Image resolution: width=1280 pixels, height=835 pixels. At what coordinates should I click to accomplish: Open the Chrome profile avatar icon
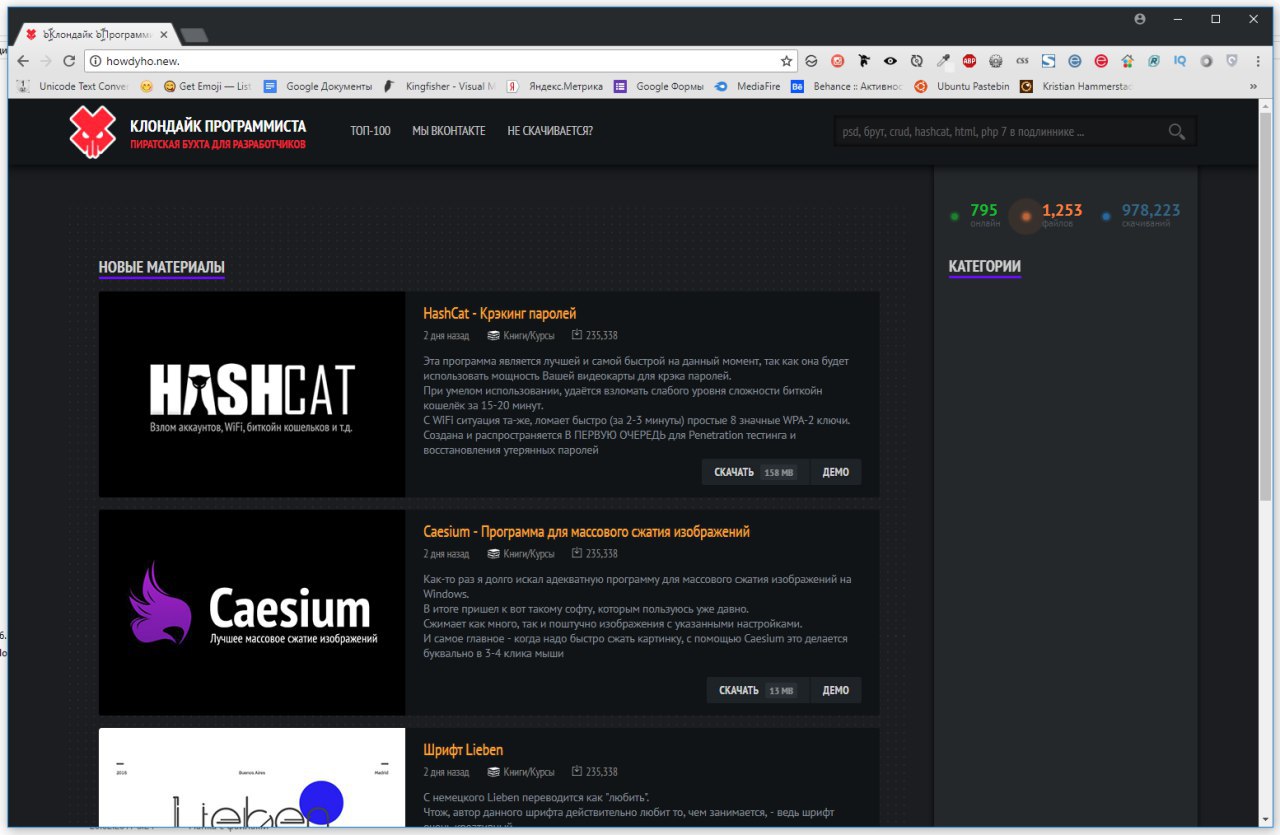point(1140,19)
